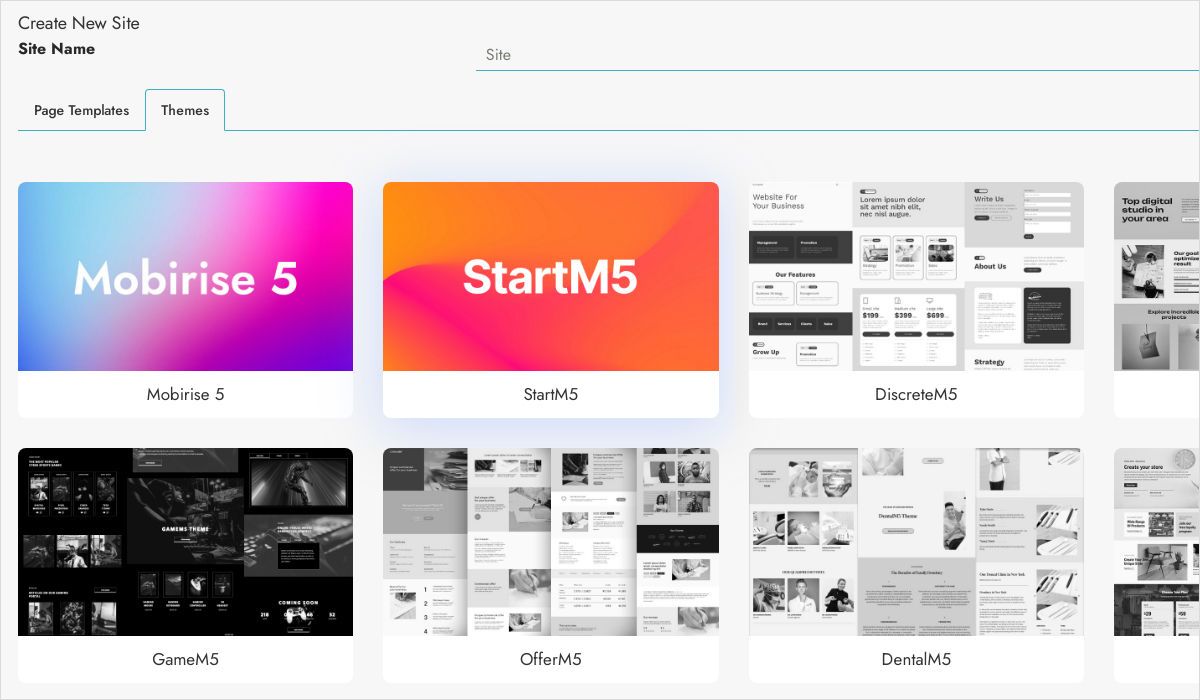Pick the orange StartM5 theme thumbnail
This screenshot has width=1200, height=700.
pyautogui.click(x=550, y=276)
